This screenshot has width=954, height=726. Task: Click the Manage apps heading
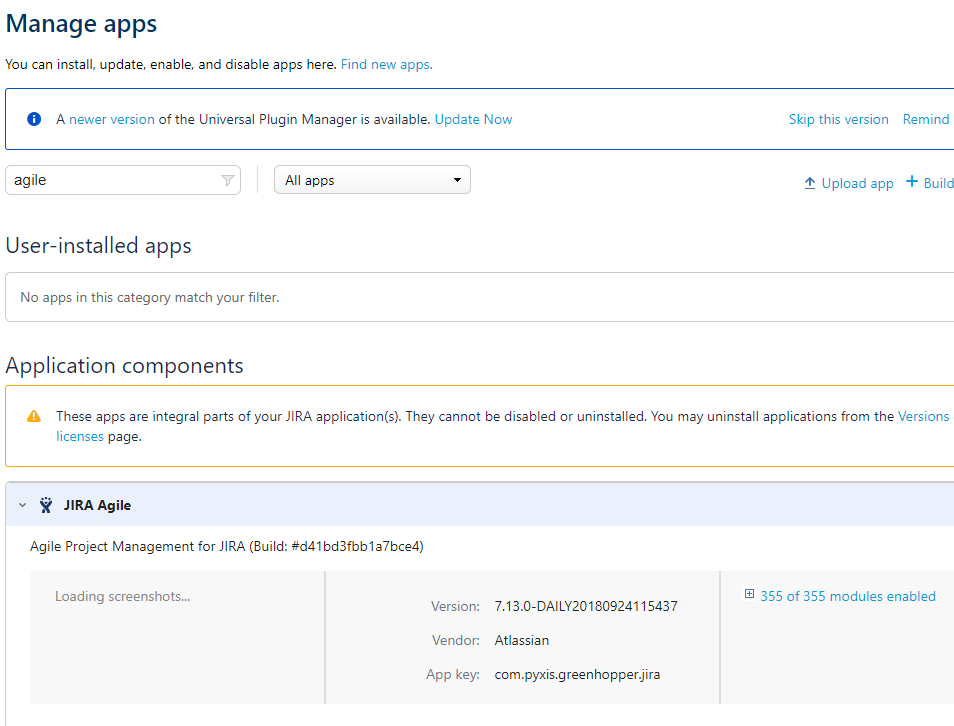[x=81, y=24]
